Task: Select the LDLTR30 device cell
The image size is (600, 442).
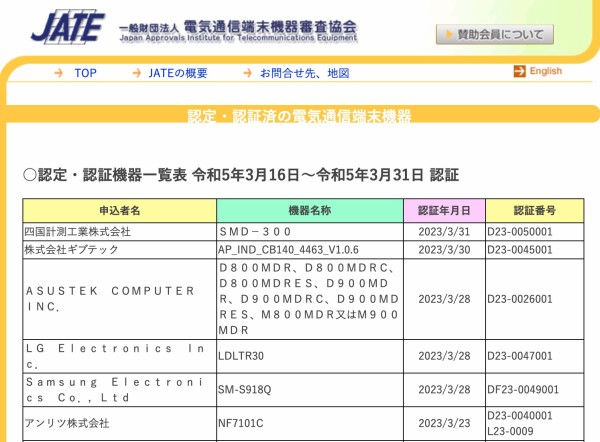Action: tap(310, 356)
